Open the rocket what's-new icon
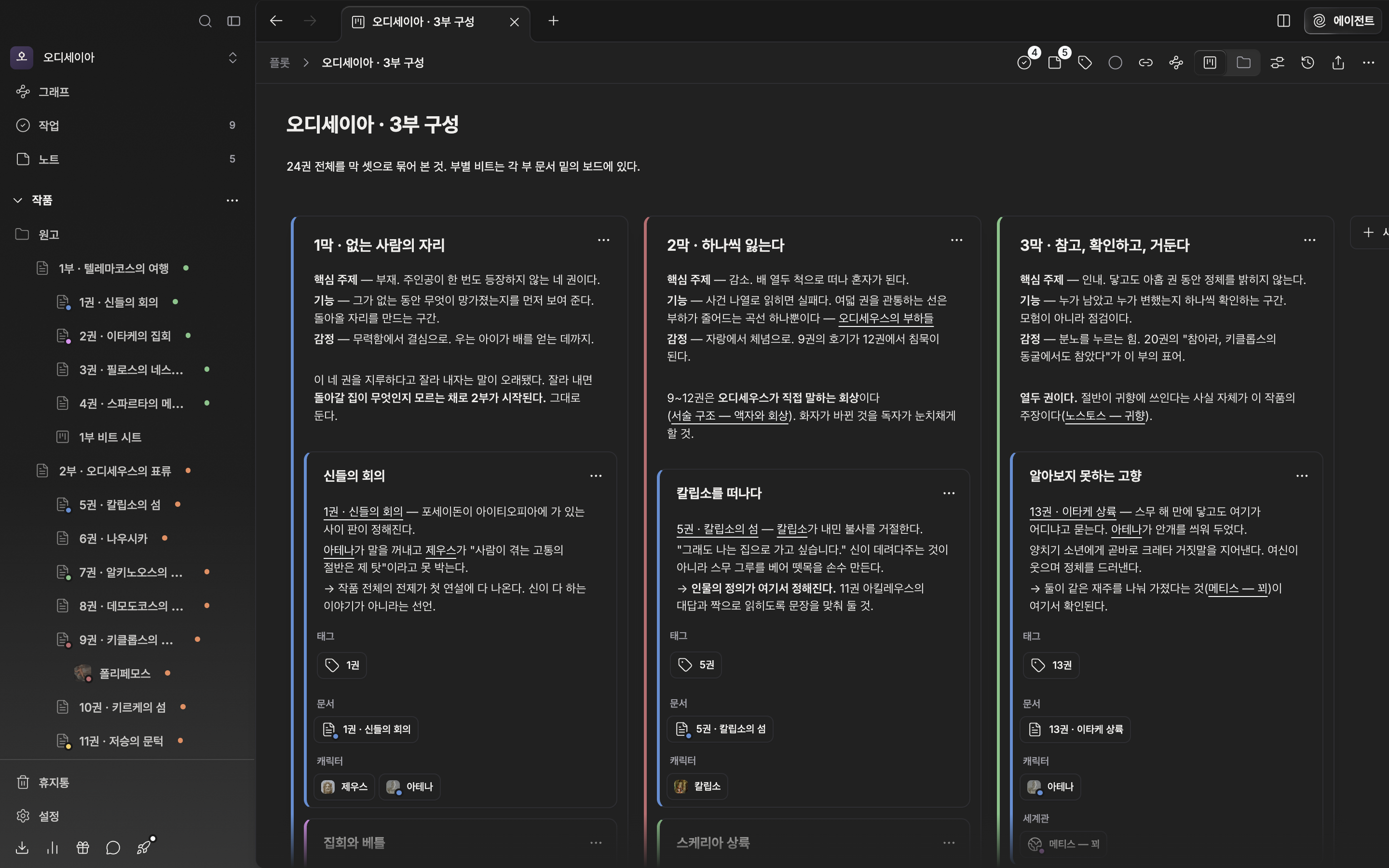This screenshot has width=1389, height=868. point(144,847)
